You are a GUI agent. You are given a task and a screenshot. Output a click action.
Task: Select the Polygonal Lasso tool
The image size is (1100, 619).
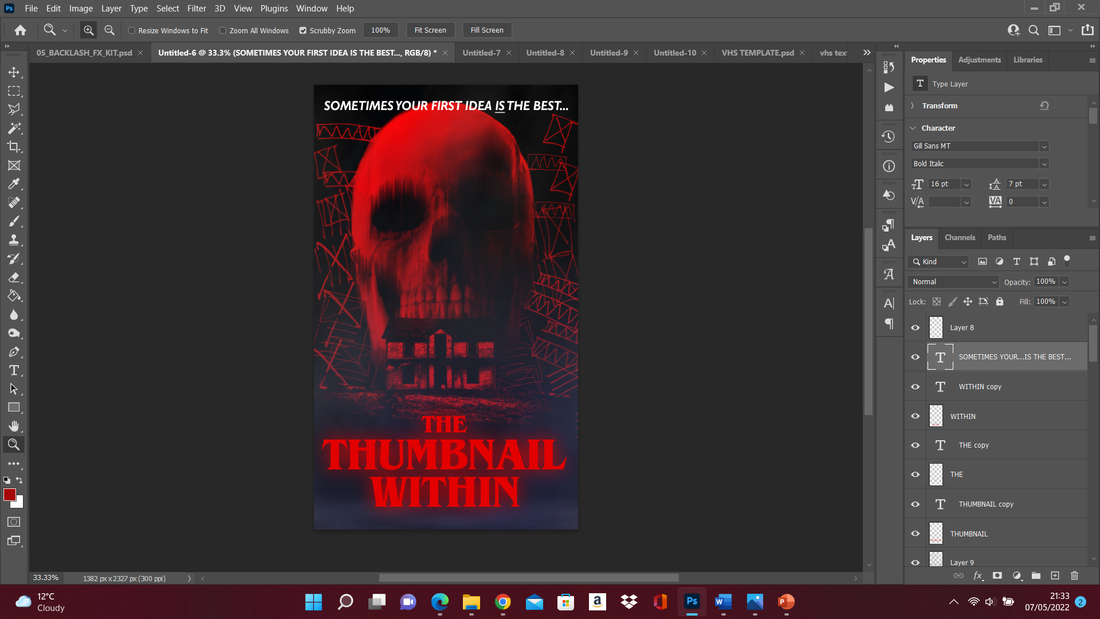click(14, 109)
